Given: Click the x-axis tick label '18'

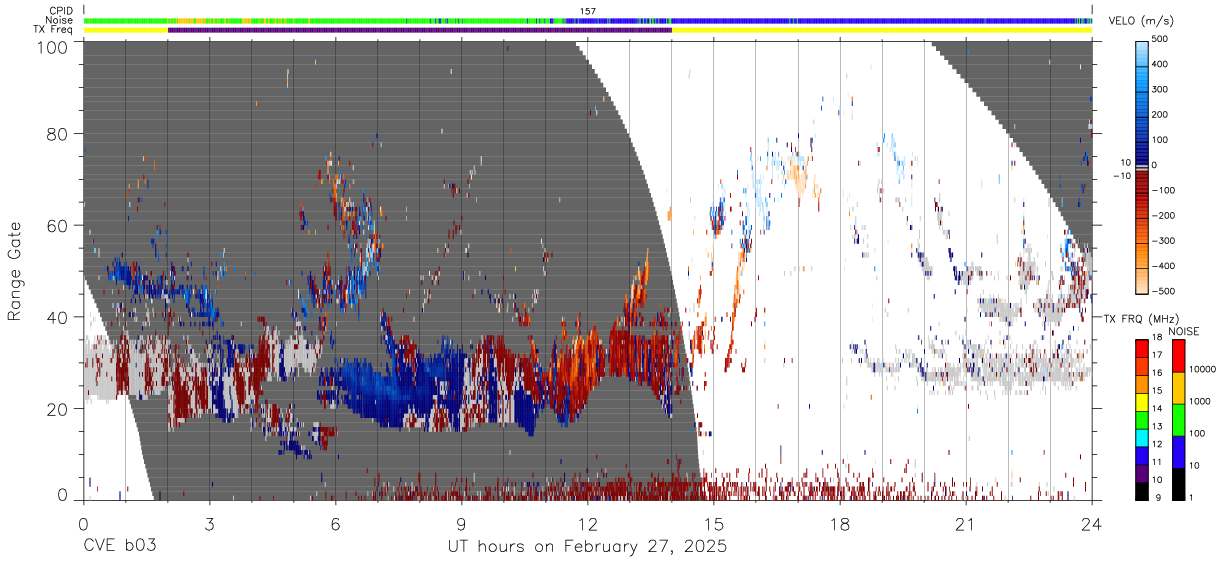Looking at the screenshot, I should point(839,523).
